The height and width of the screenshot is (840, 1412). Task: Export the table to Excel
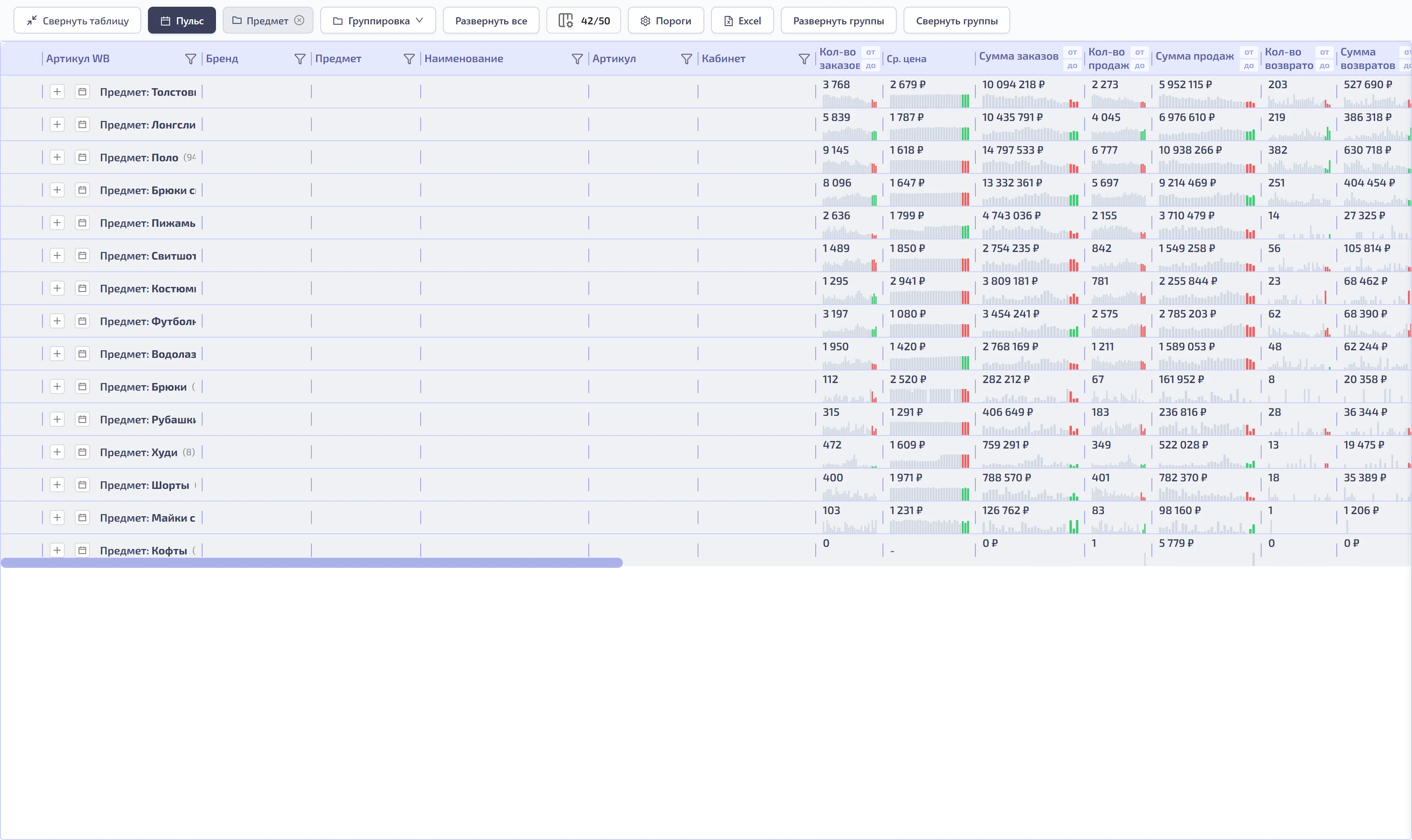click(742, 21)
